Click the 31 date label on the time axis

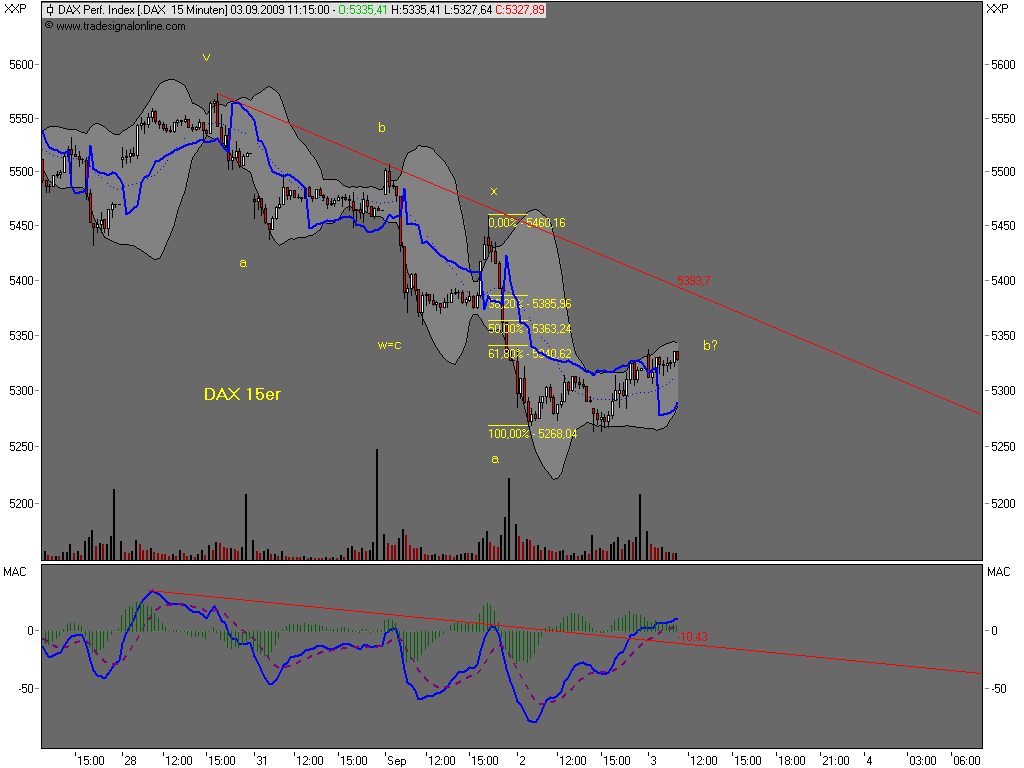point(262,760)
